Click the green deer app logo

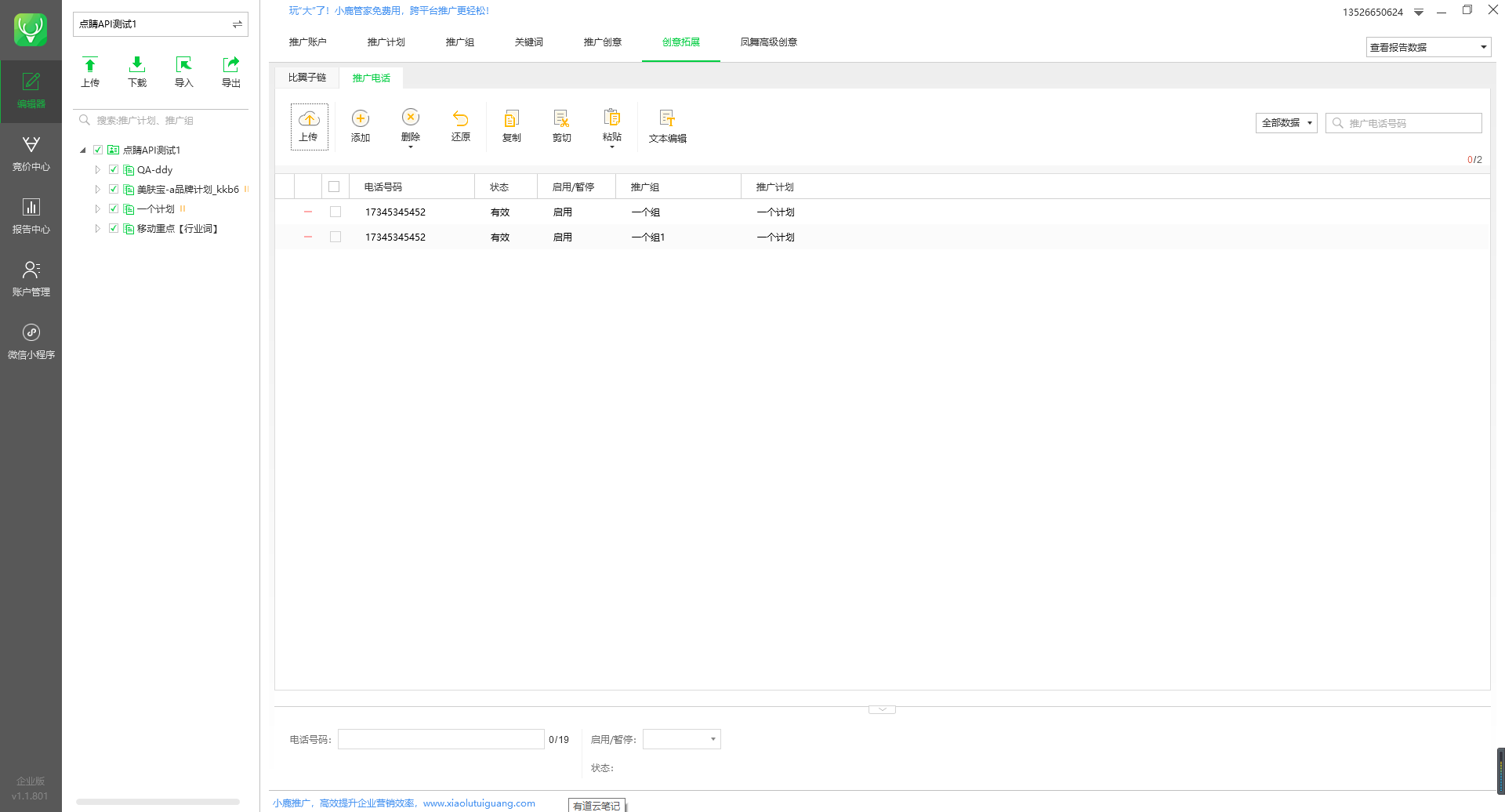pos(31,30)
